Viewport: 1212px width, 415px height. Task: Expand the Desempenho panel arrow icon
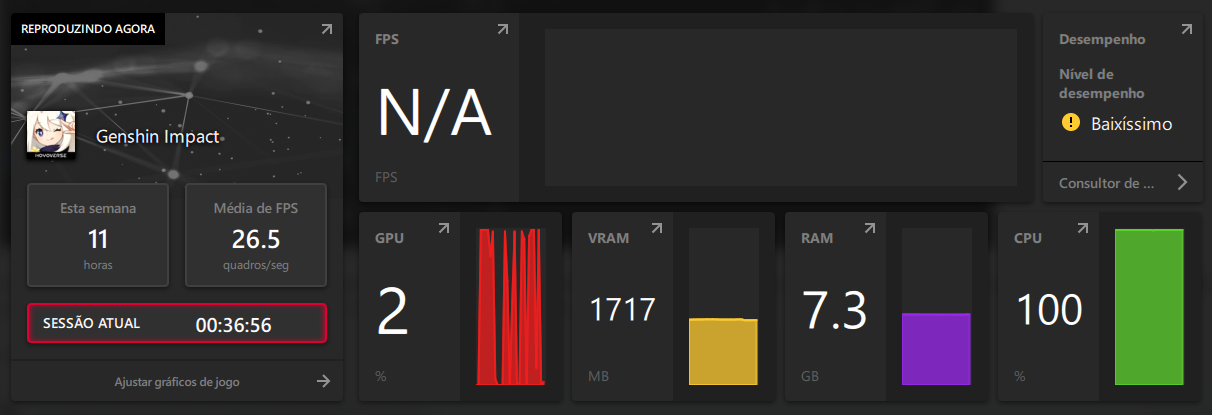click(1186, 30)
